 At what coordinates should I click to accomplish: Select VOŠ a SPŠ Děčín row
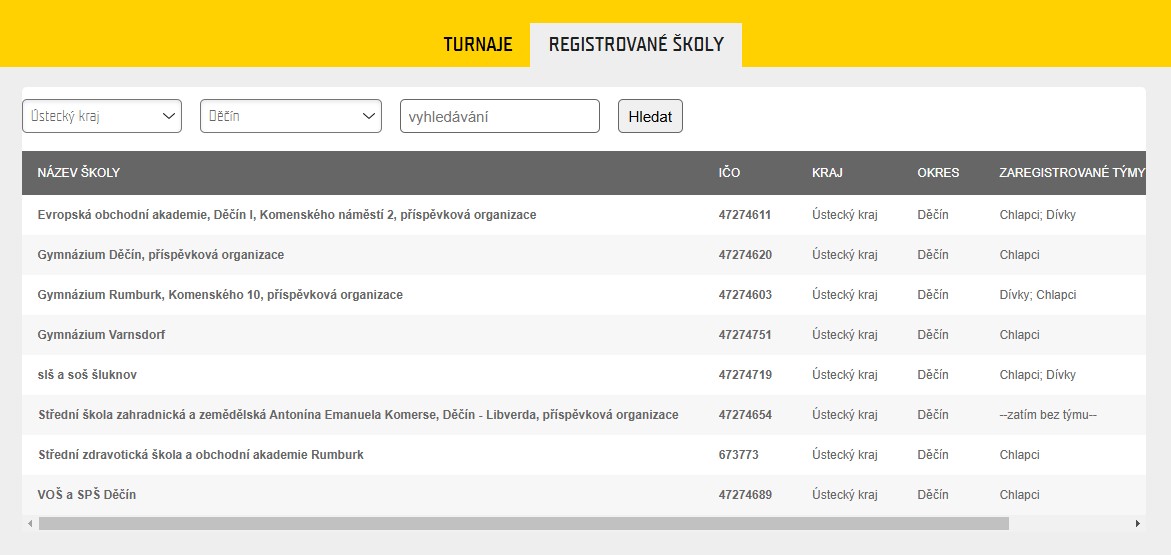click(584, 494)
